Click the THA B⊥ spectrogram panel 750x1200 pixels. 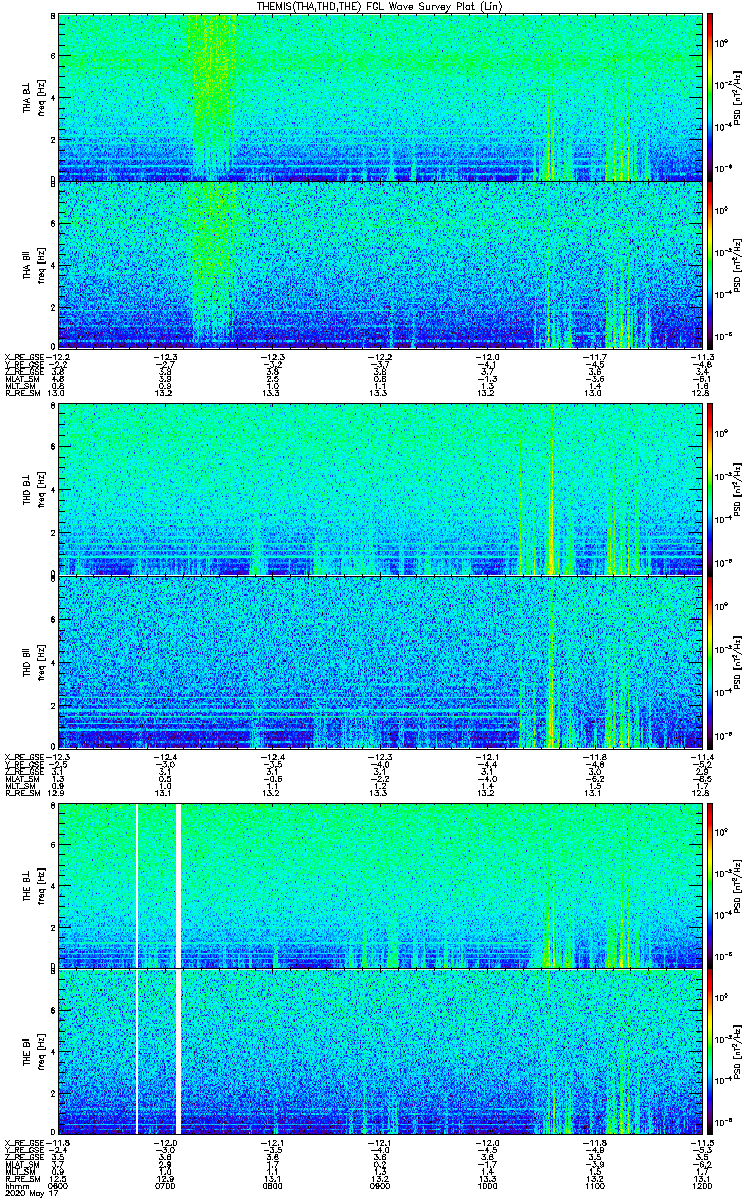pos(379,96)
